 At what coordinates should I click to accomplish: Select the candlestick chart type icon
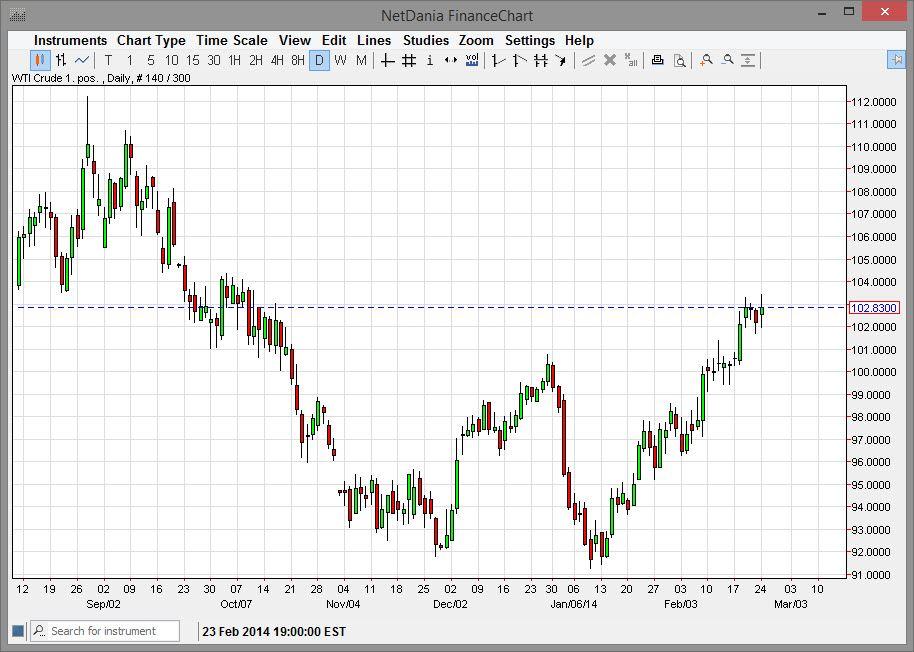click(40, 59)
